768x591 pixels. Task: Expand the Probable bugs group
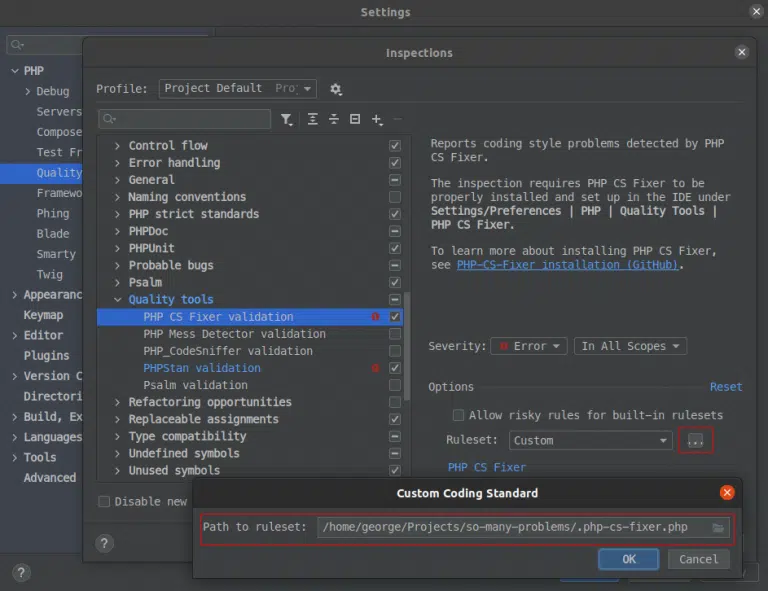click(117, 265)
